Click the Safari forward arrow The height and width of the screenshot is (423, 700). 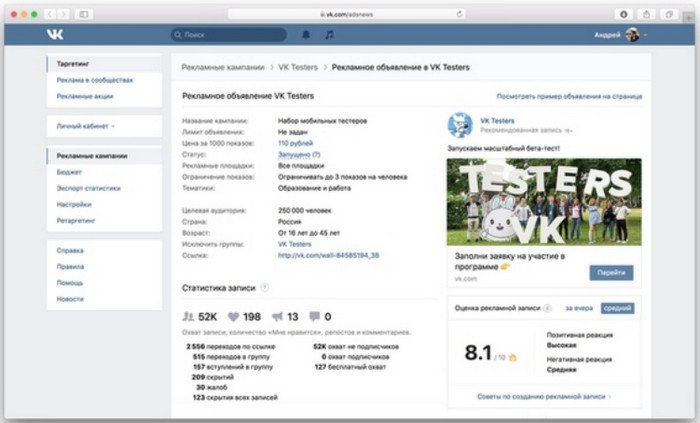click(x=63, y=14)
